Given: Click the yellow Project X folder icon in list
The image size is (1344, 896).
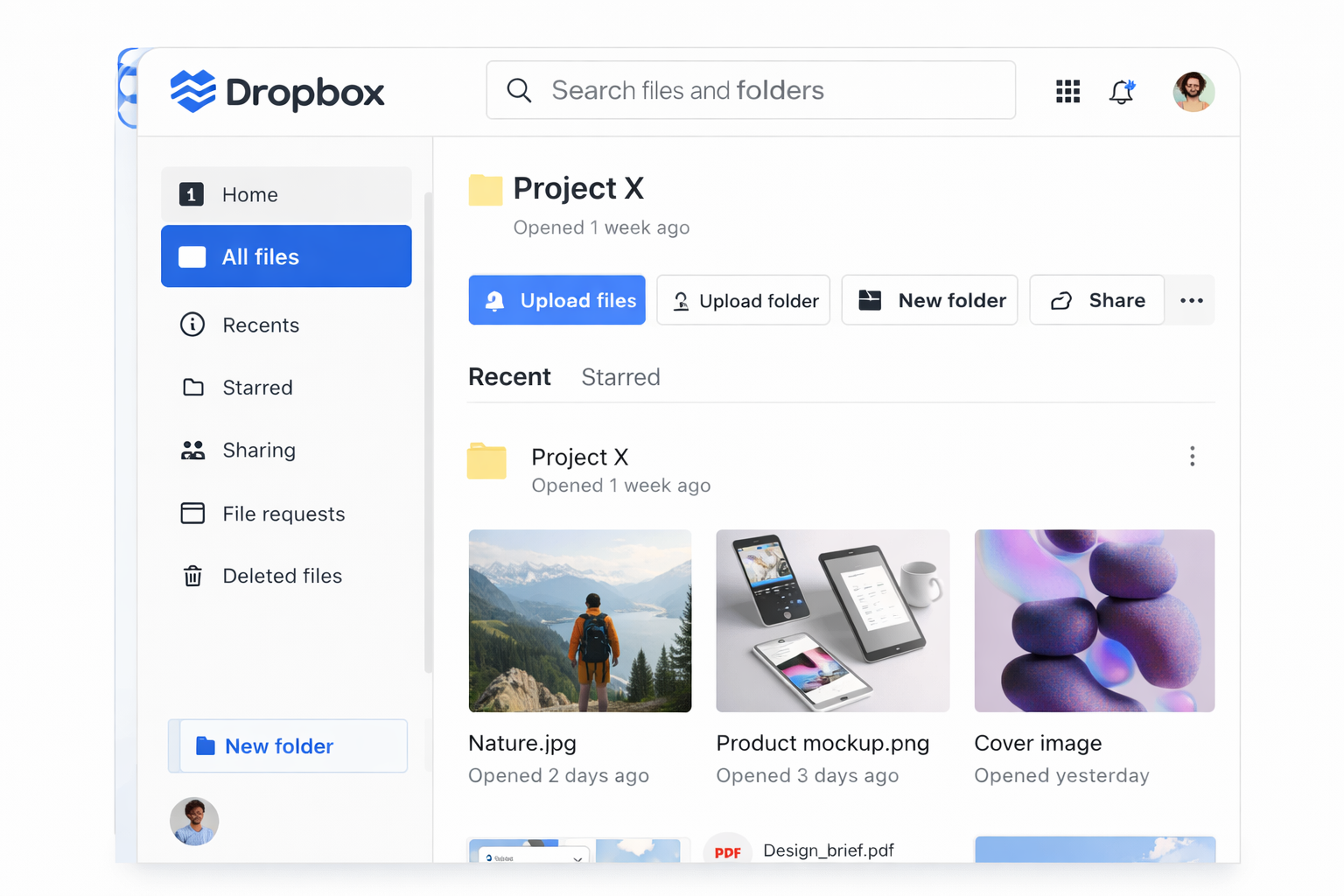Looking at the screenshot, I should coord(486,461).
